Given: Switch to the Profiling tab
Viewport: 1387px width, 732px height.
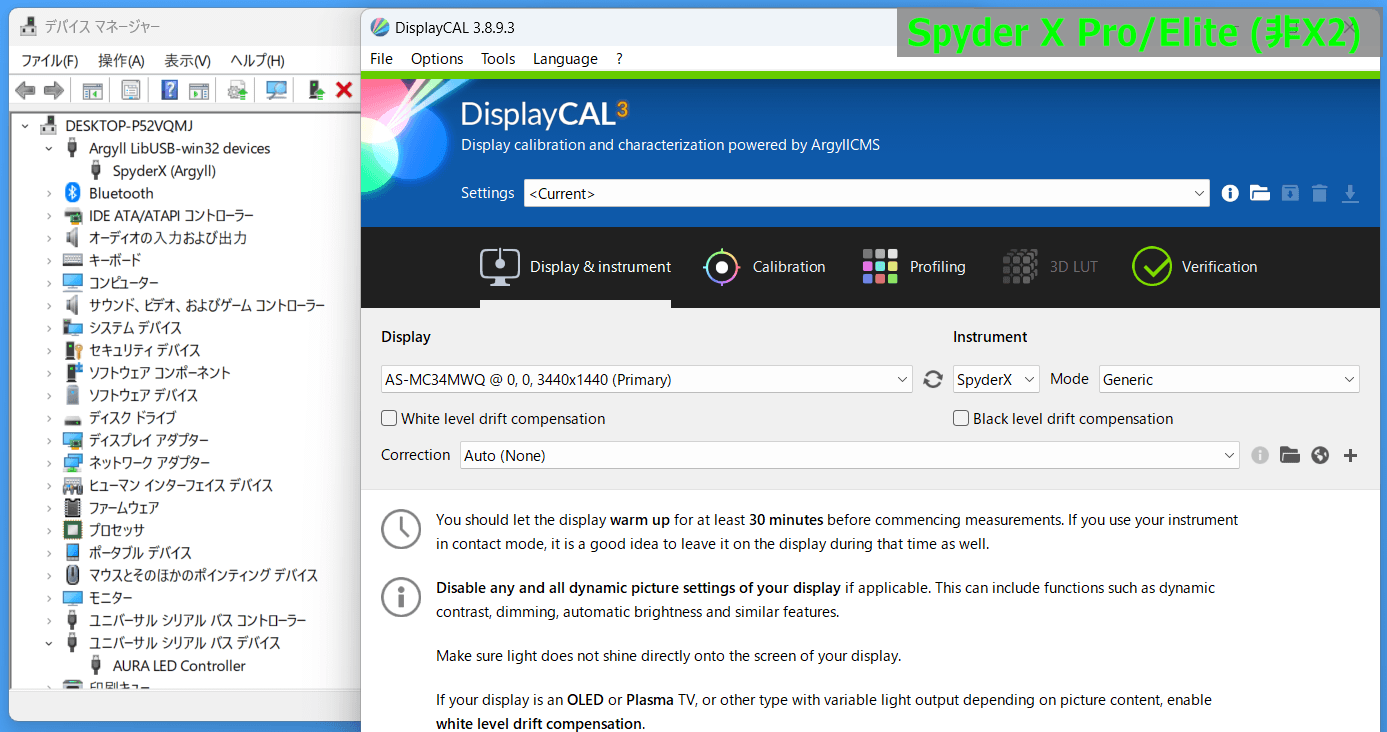Looking at the screenshot, I should click(913, 267).
